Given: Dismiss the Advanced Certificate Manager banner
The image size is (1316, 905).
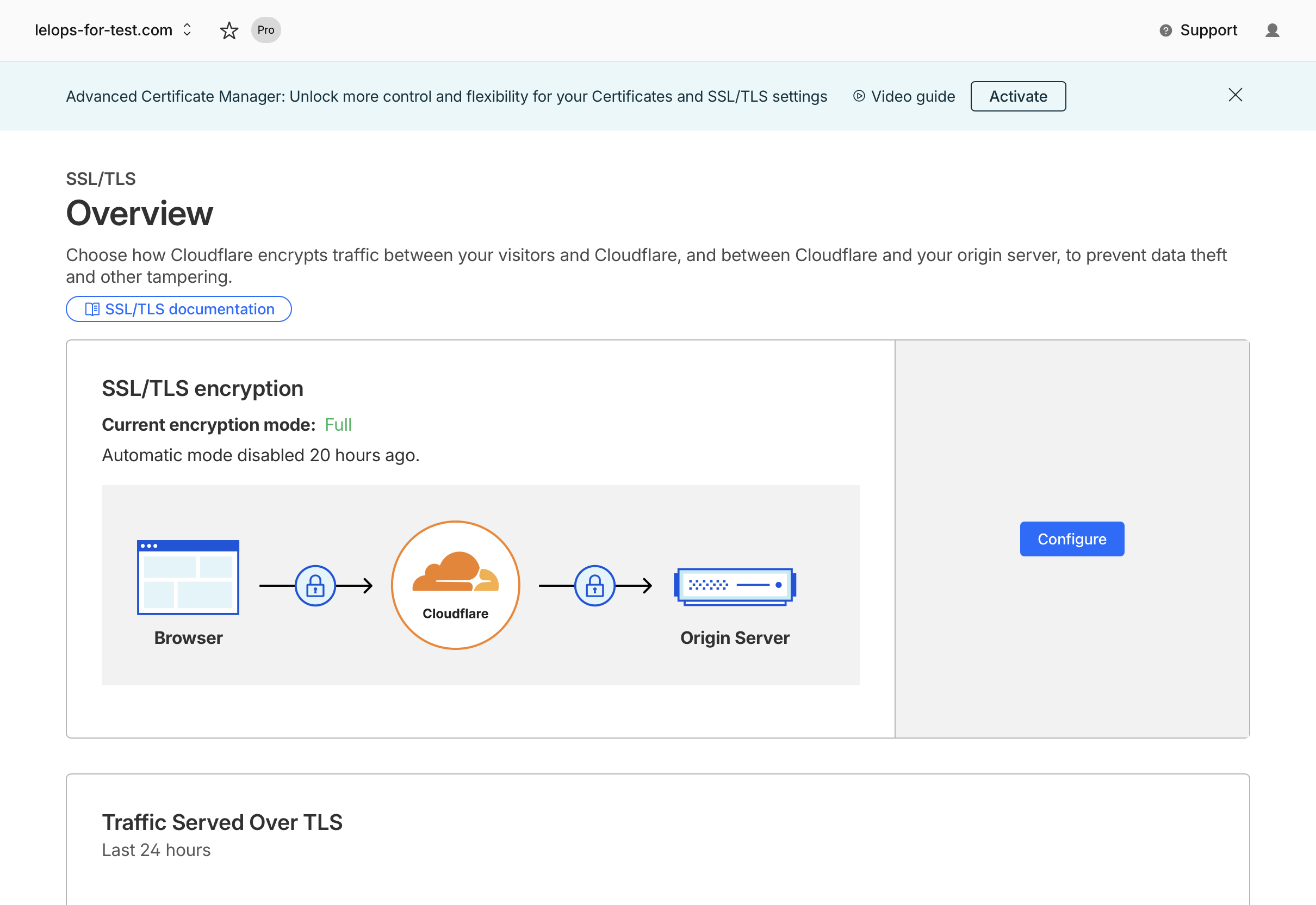Looking at the screenshot, I should [1236, 95].
